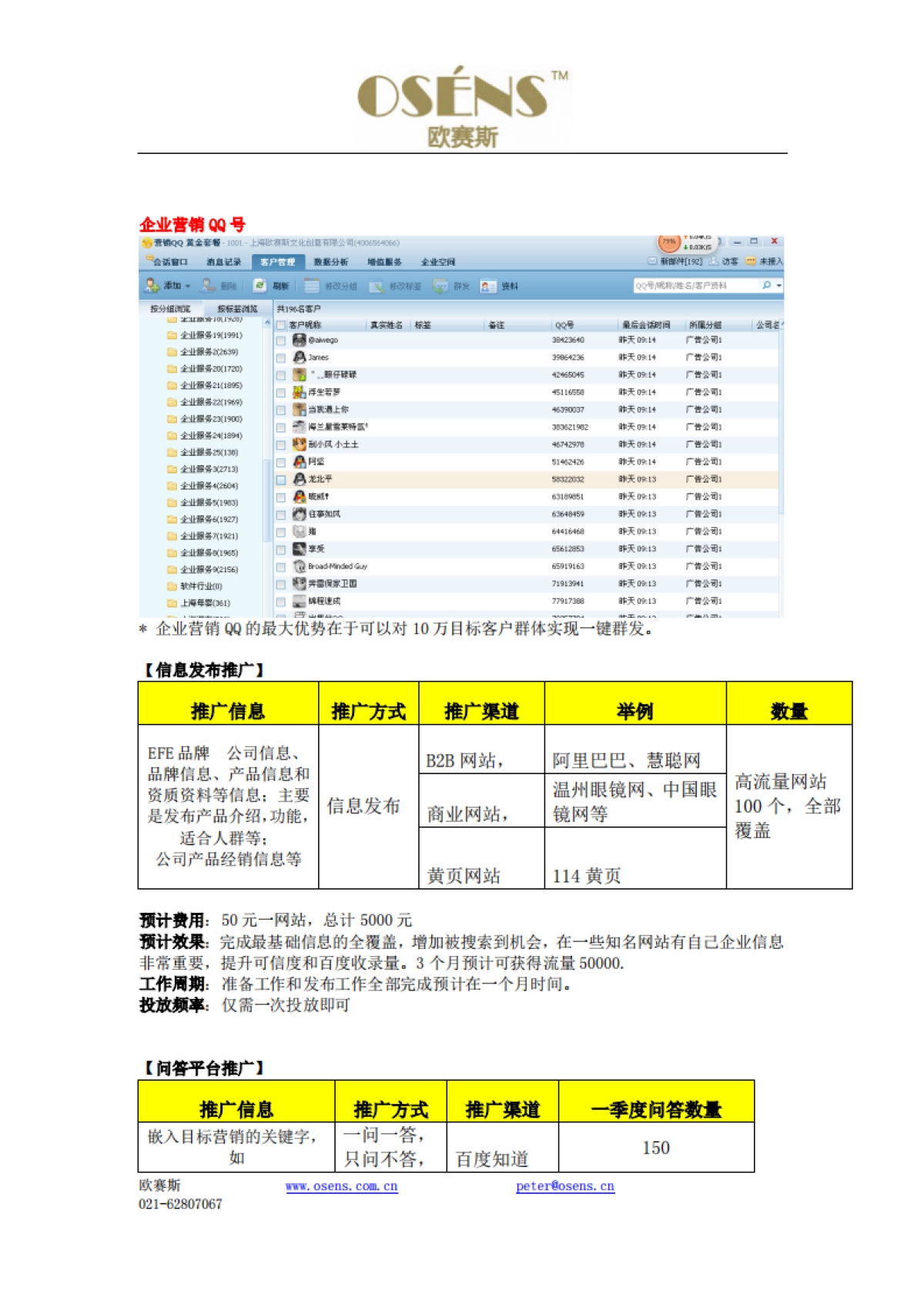Open the search box dropdown arrow
The width and height of the screenshot is (924, 1308).
[x=779, y=286]
